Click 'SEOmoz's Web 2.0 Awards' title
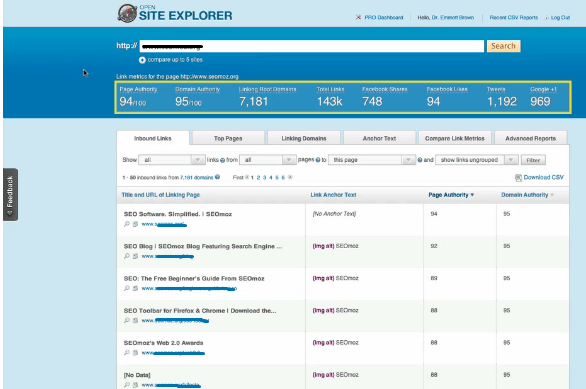 pos(164,343)
